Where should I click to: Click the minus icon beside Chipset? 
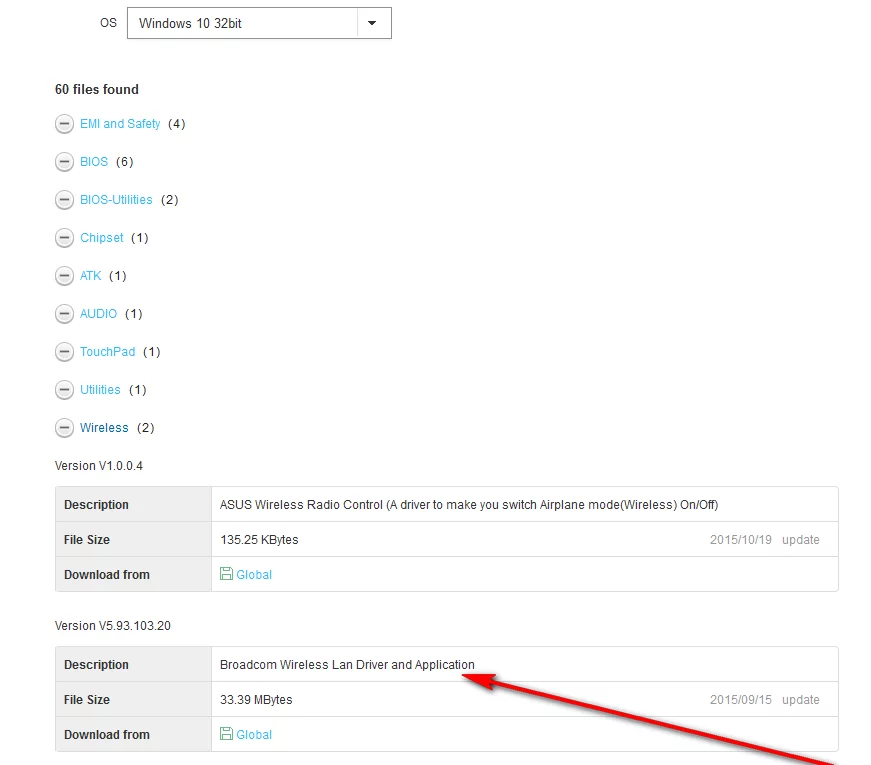click(x=64, y=238)
